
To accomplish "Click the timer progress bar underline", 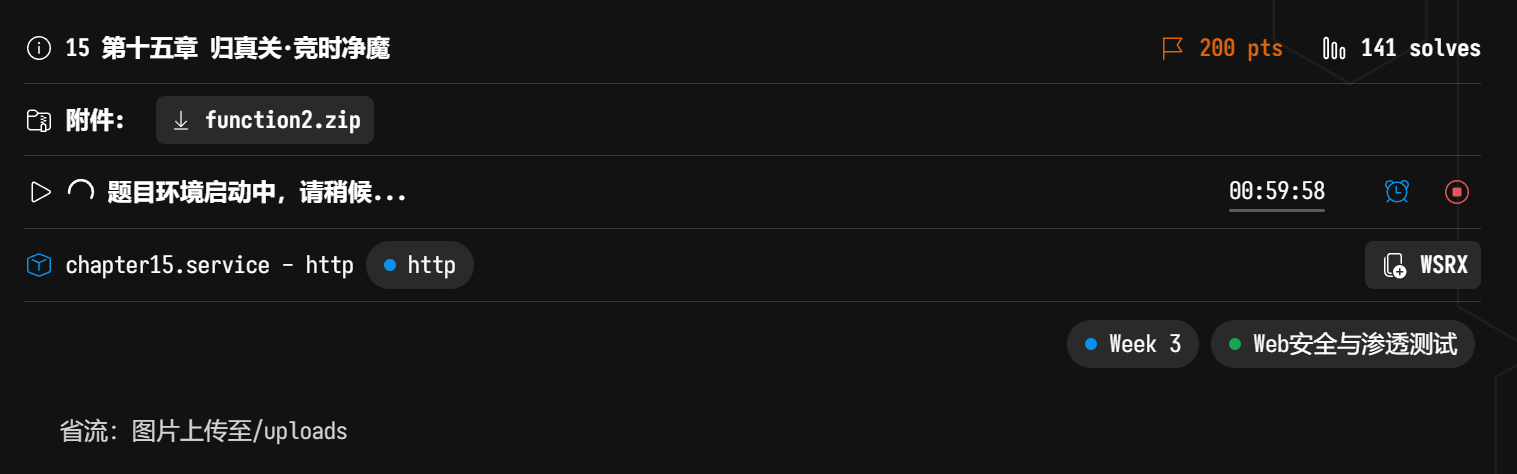I will [1276, 210].
